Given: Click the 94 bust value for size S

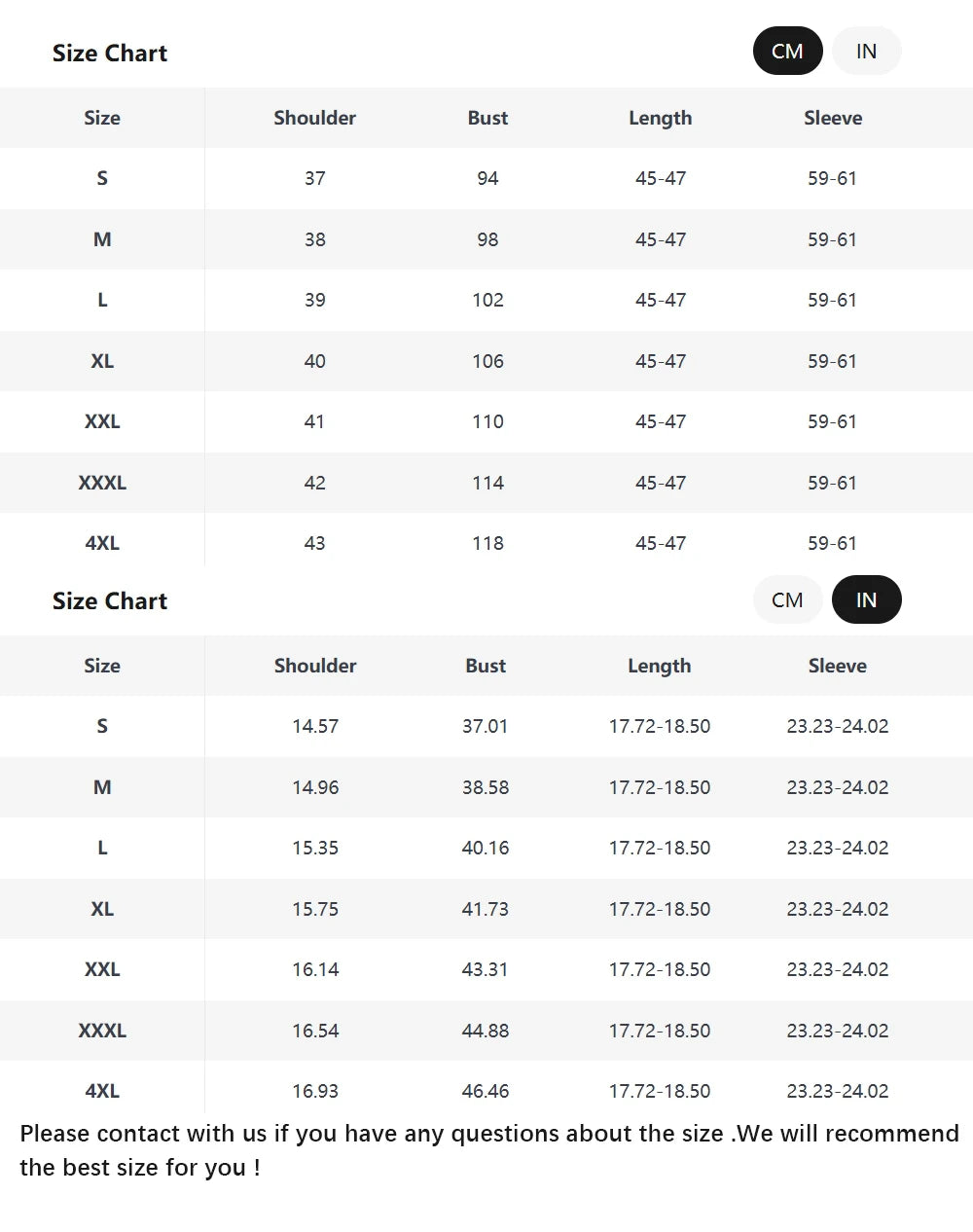Looking at the screenshot, I should pyautogui.click(x=487, y=178).
